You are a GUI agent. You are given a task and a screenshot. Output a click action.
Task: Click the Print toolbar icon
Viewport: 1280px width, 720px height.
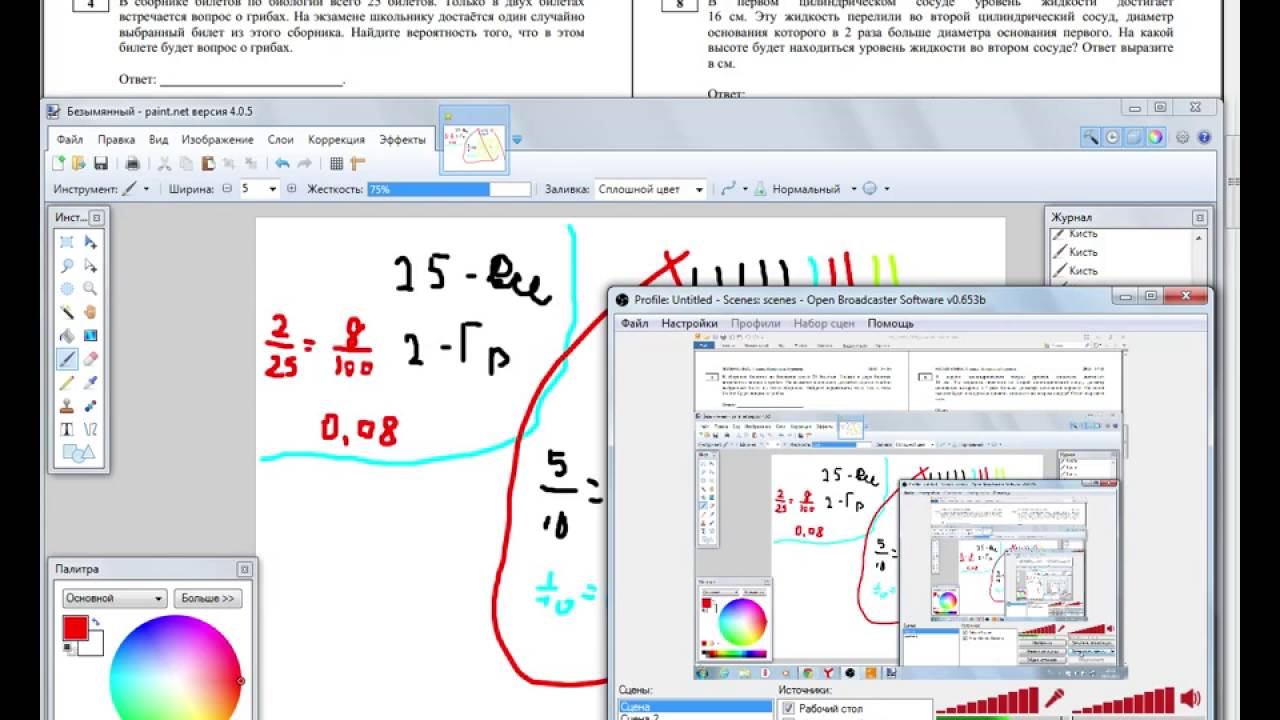coord(132,163)
